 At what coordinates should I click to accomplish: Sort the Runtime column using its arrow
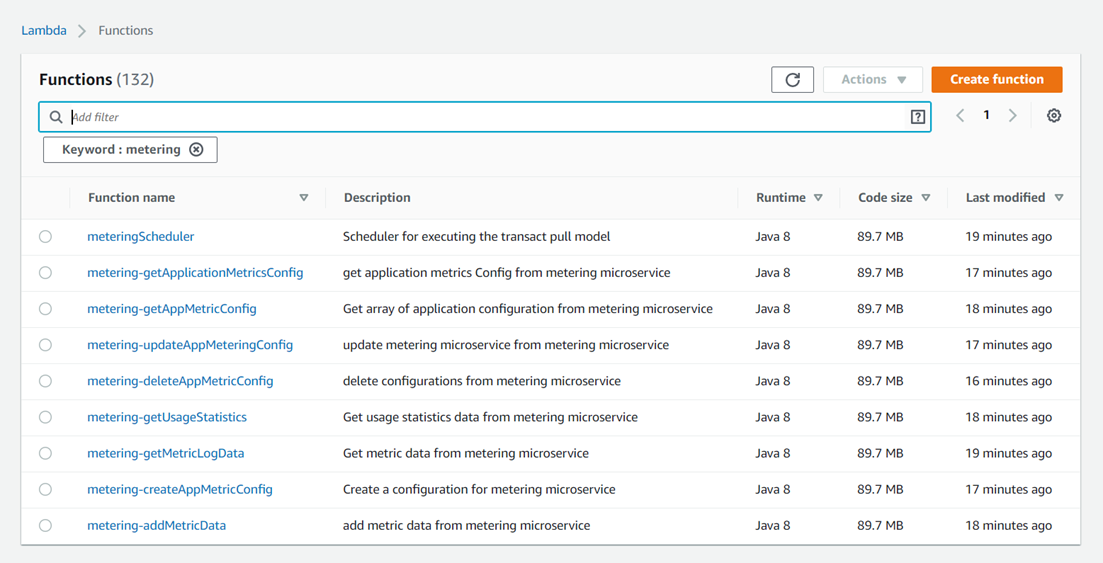(818, 198)
